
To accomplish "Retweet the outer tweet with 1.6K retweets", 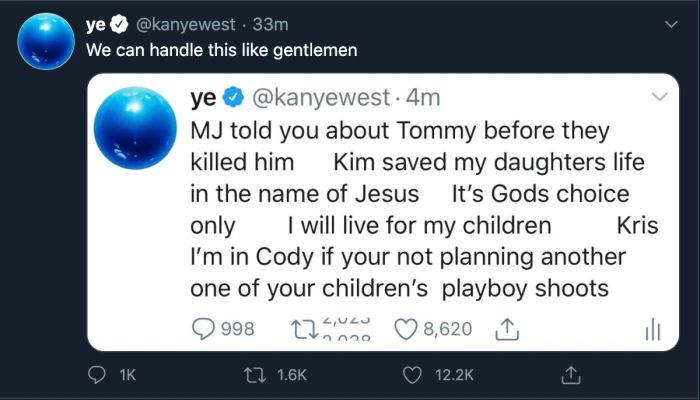I will (255, 375).
